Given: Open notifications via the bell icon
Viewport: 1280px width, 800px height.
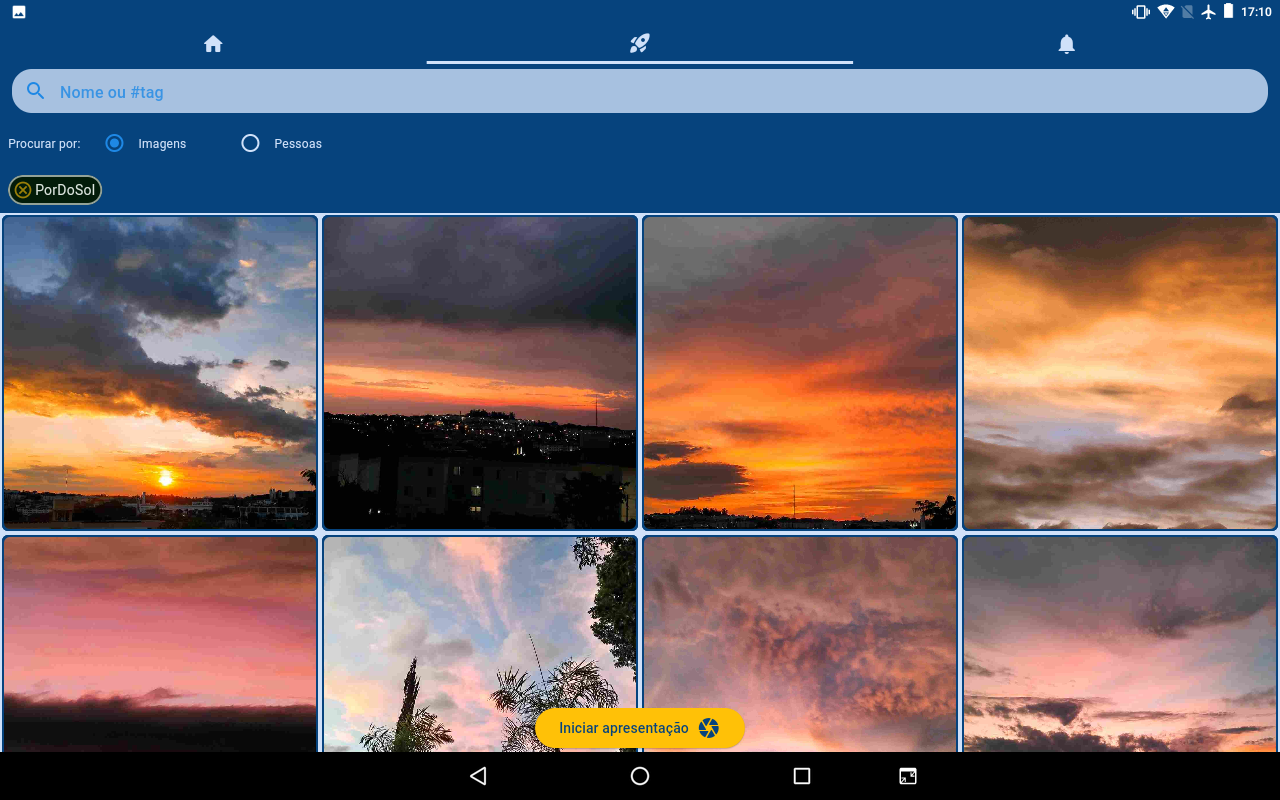Looking at the screenshot, I should [x=1065, y=44].
